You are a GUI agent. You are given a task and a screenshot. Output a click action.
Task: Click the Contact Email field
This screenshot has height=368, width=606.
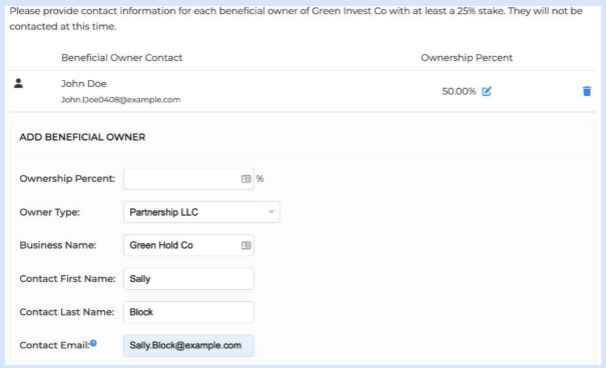click(x=188, y=346)
